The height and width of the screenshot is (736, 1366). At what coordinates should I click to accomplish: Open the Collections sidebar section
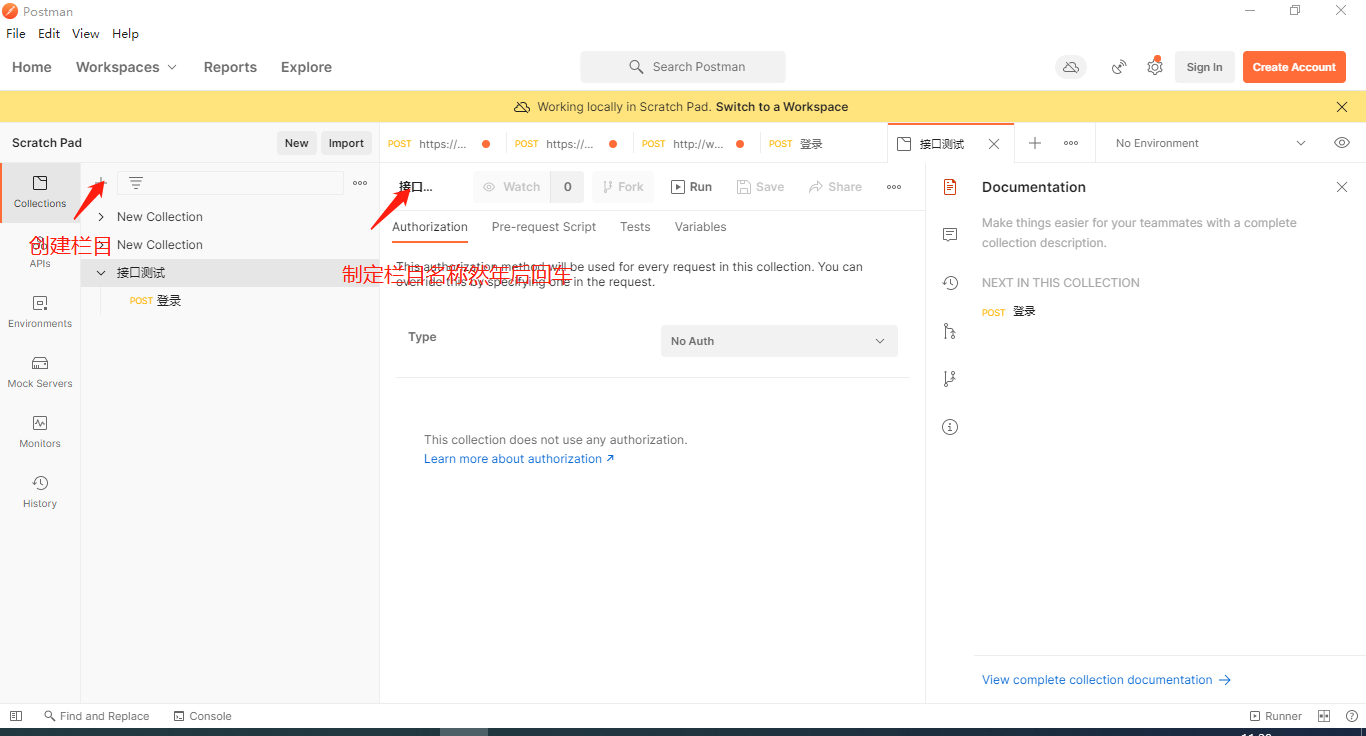40,192
